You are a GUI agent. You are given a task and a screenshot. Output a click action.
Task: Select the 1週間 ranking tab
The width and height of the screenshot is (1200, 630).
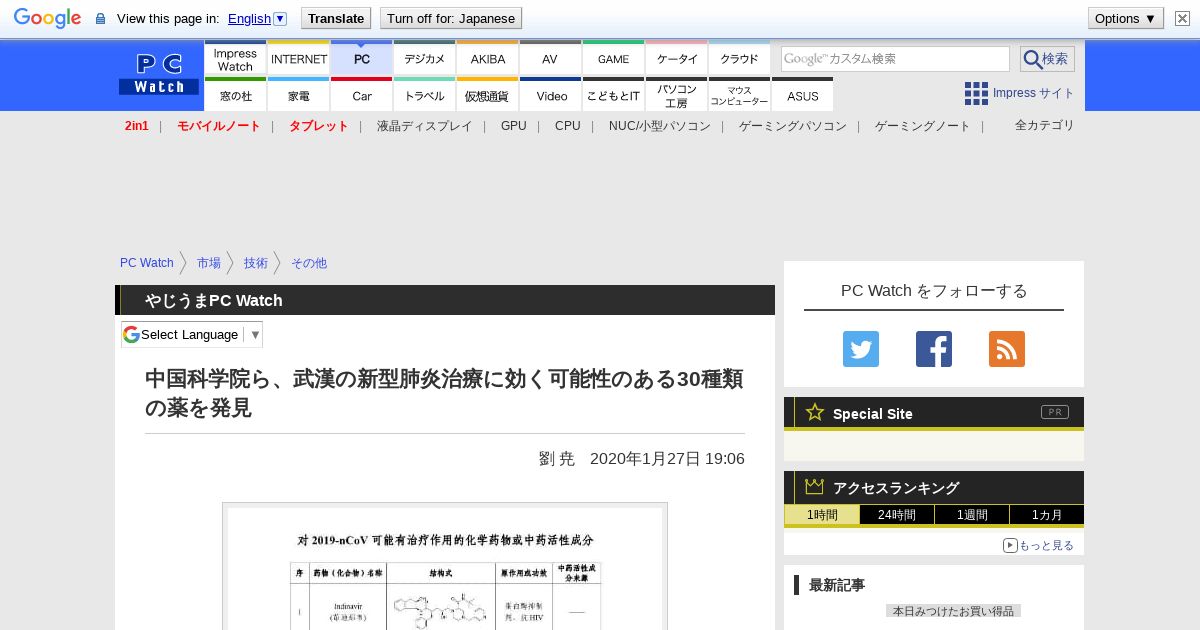971,515
